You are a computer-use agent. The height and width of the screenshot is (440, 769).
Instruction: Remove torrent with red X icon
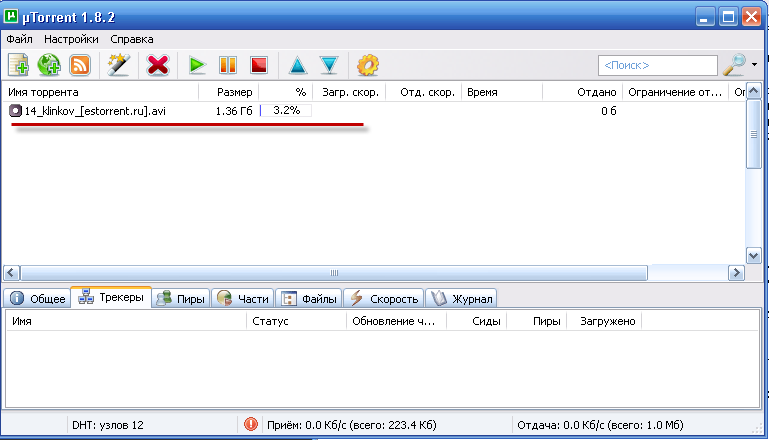[x=157, y=65]
